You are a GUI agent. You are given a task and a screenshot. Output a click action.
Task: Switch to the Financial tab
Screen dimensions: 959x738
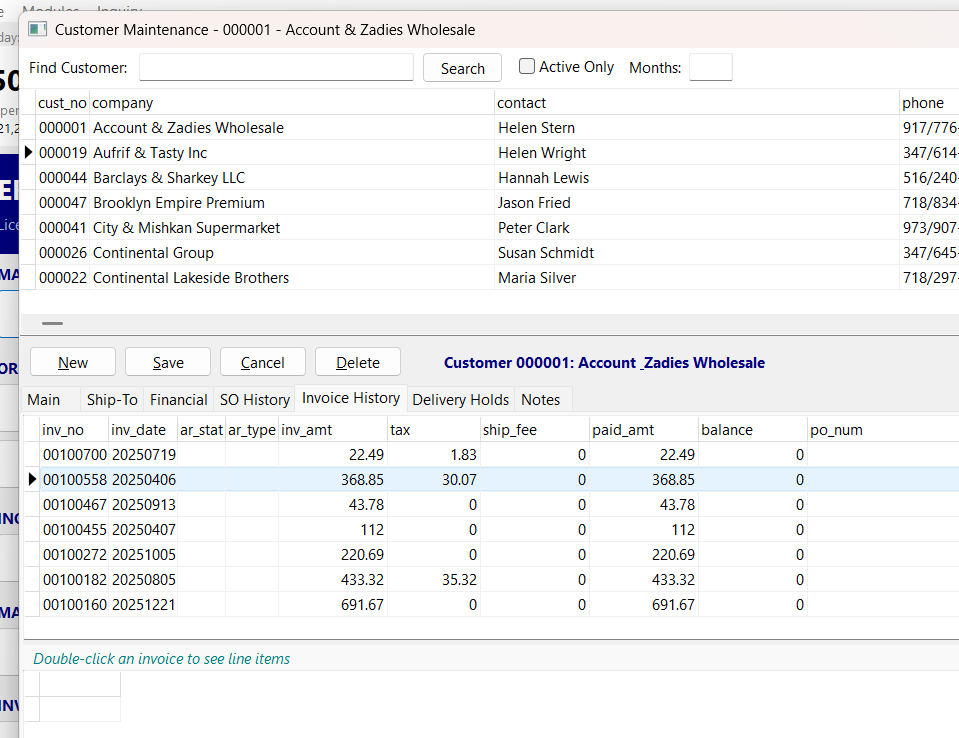click(178, 399)
